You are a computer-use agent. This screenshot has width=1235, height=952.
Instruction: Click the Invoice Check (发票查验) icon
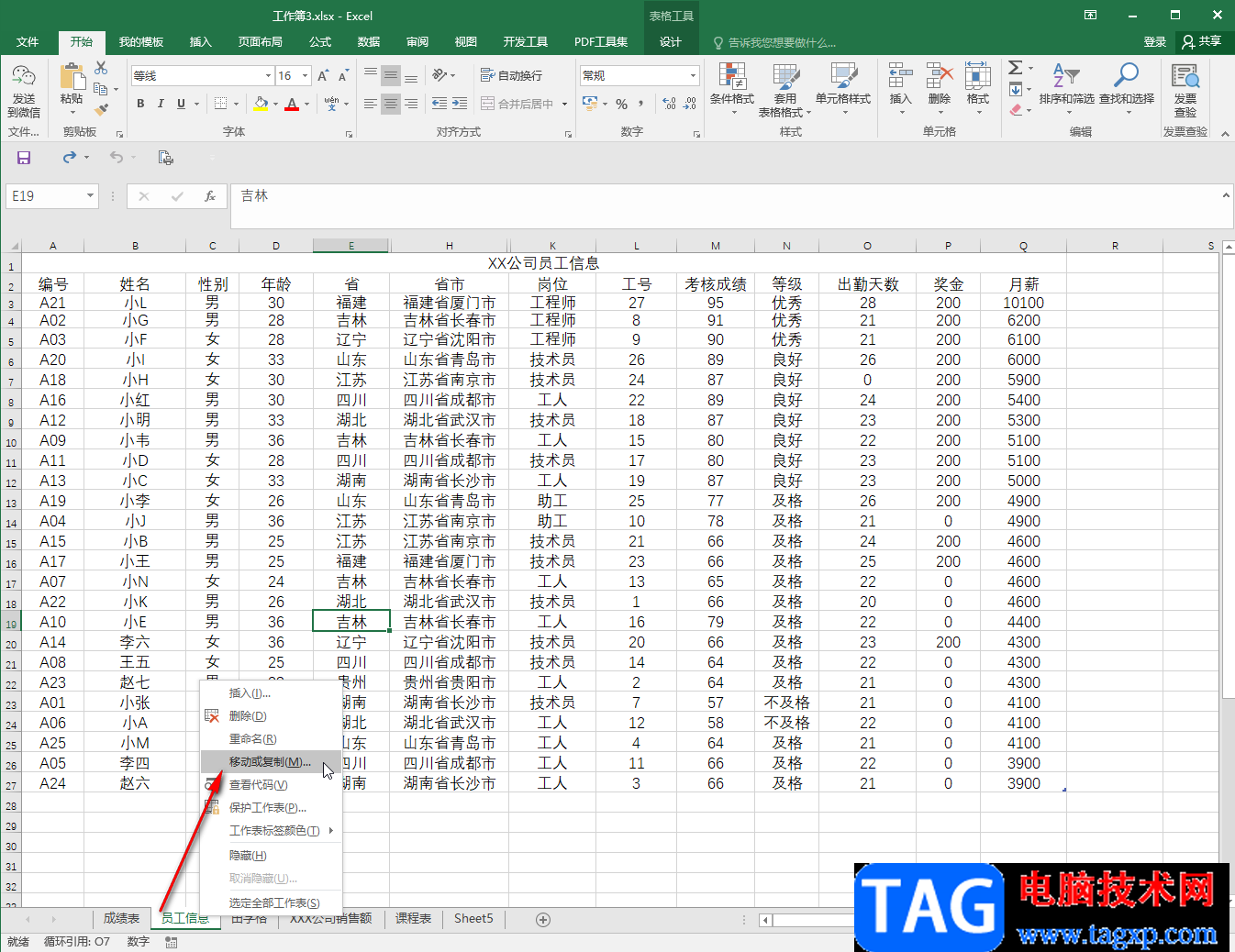[x=1185, y=76]
